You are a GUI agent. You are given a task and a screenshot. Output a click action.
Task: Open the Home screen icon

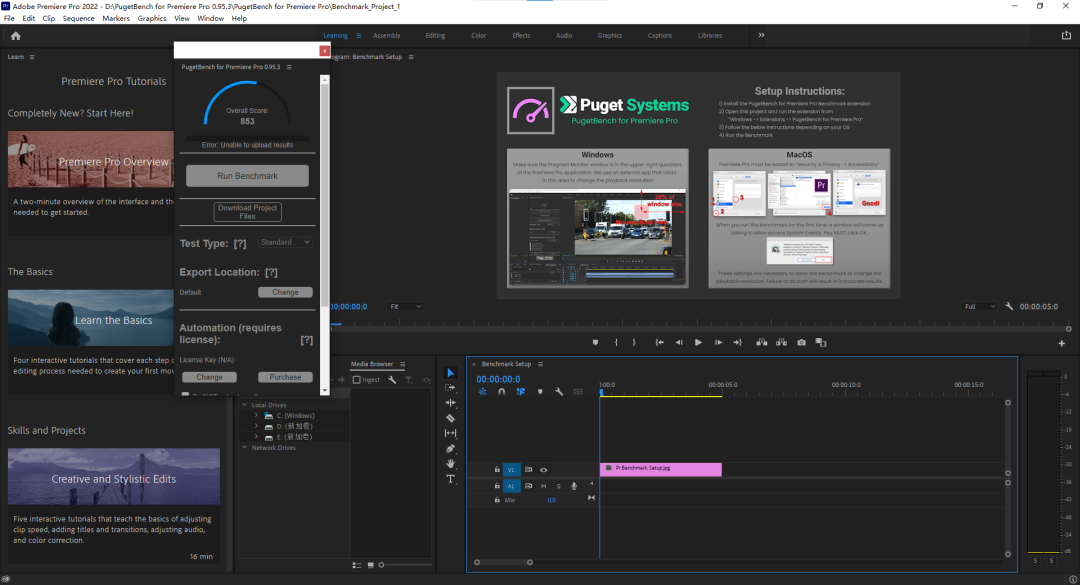click(15, 35)
